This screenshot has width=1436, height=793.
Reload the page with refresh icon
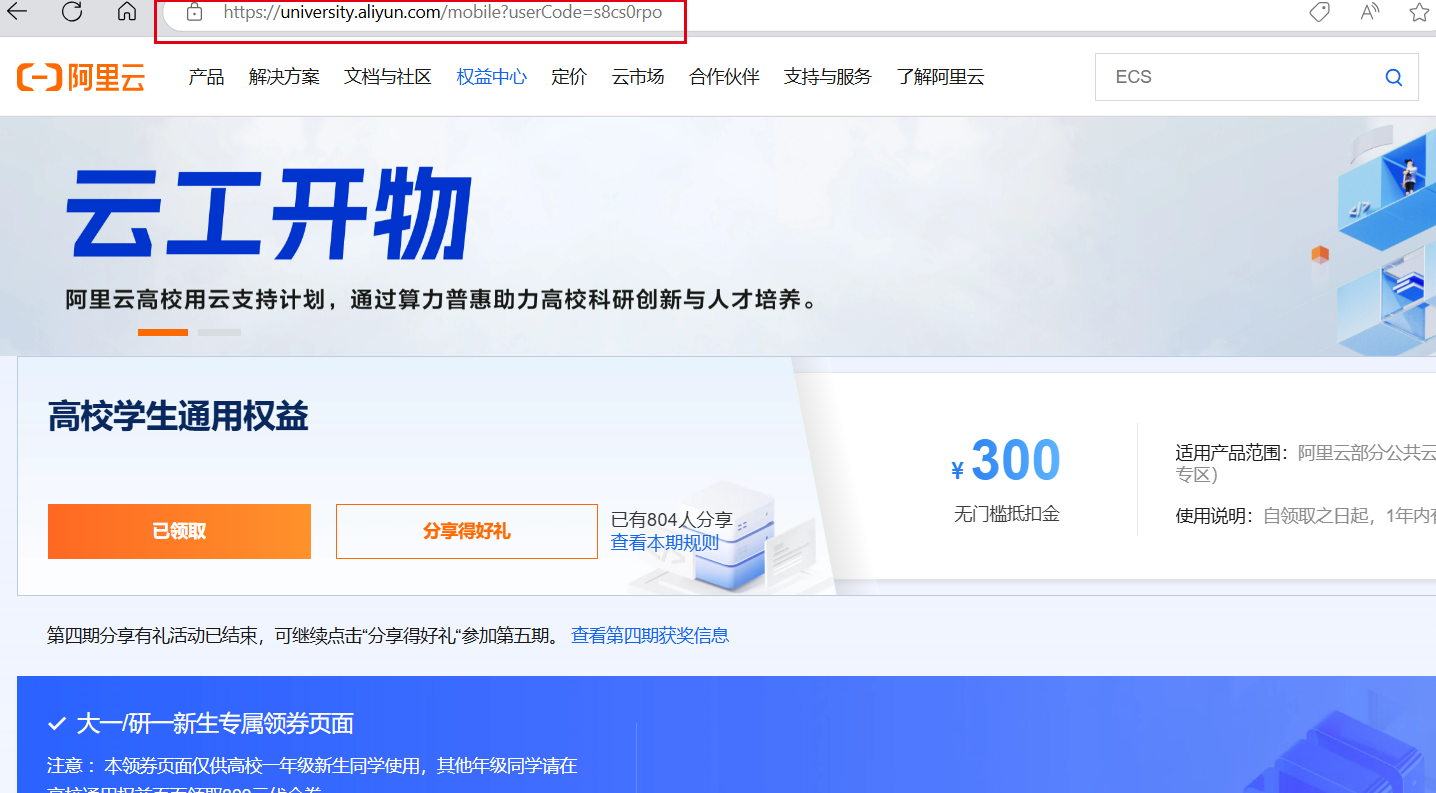72,11
